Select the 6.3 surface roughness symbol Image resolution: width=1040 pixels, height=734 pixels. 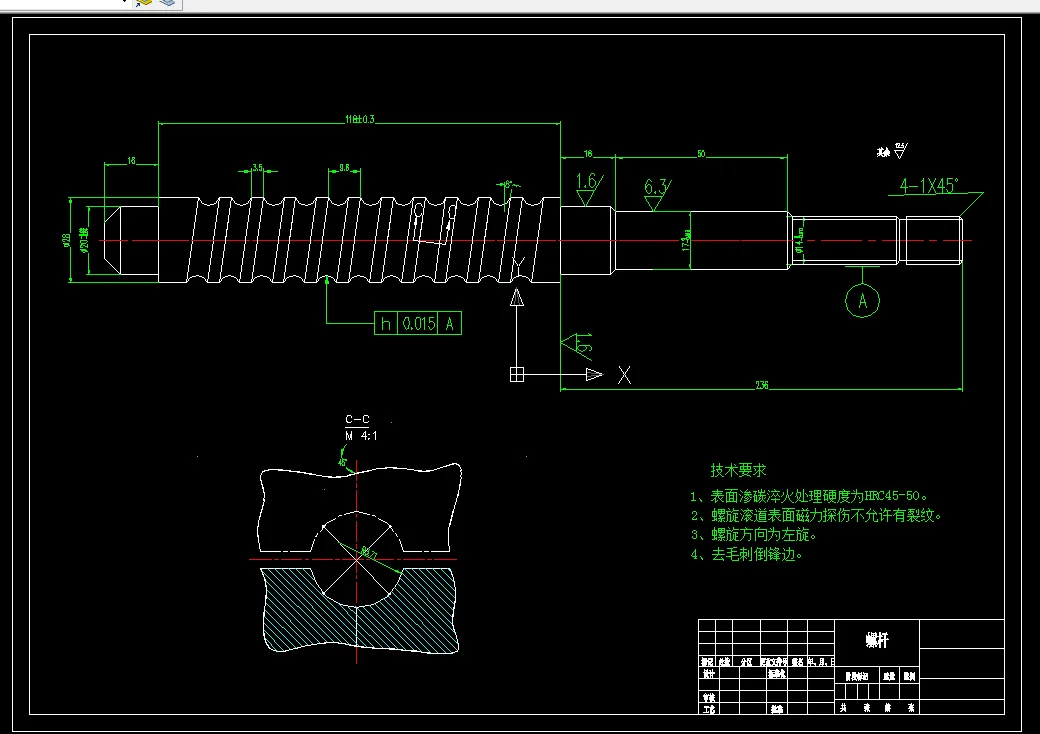(657, 195)
